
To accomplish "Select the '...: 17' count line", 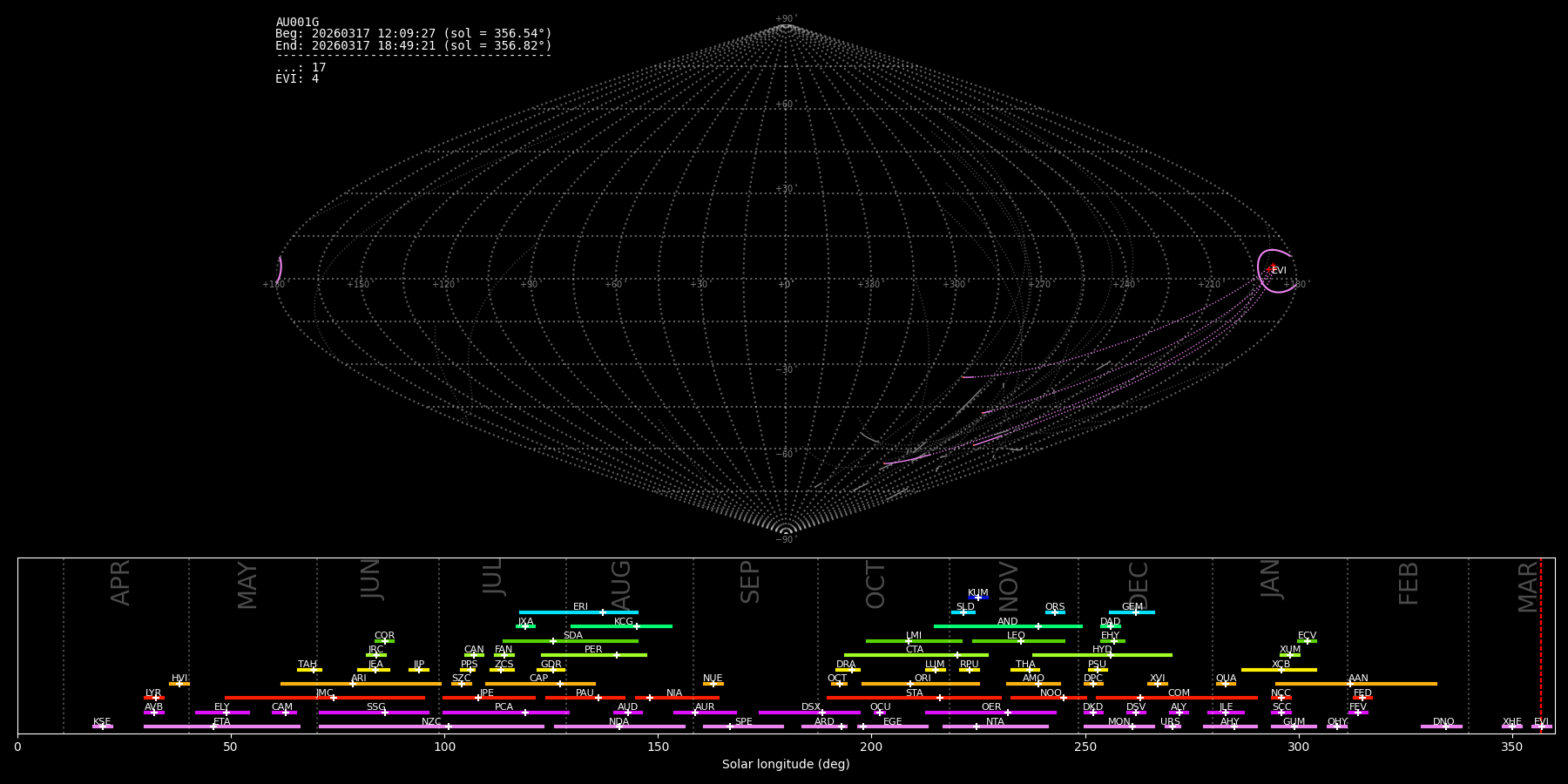I will pos(301,68).
